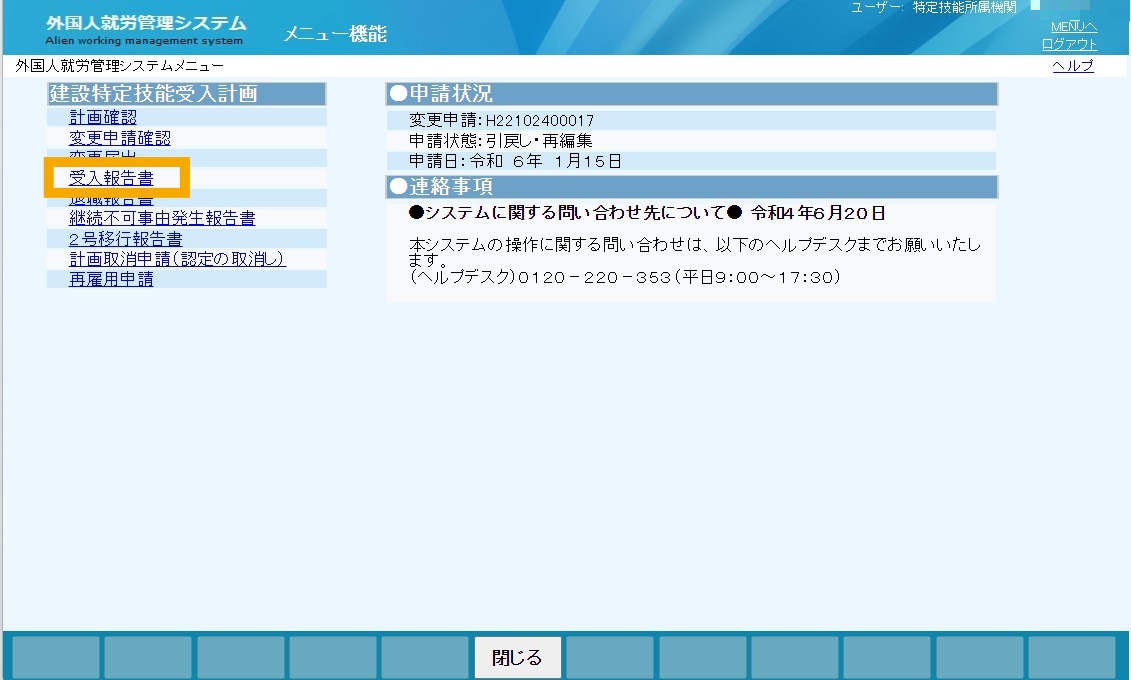Click the blank button left of 閉じる
Image resolution: width=1131 pixels, height=680 pixels.
coord(425,657)
